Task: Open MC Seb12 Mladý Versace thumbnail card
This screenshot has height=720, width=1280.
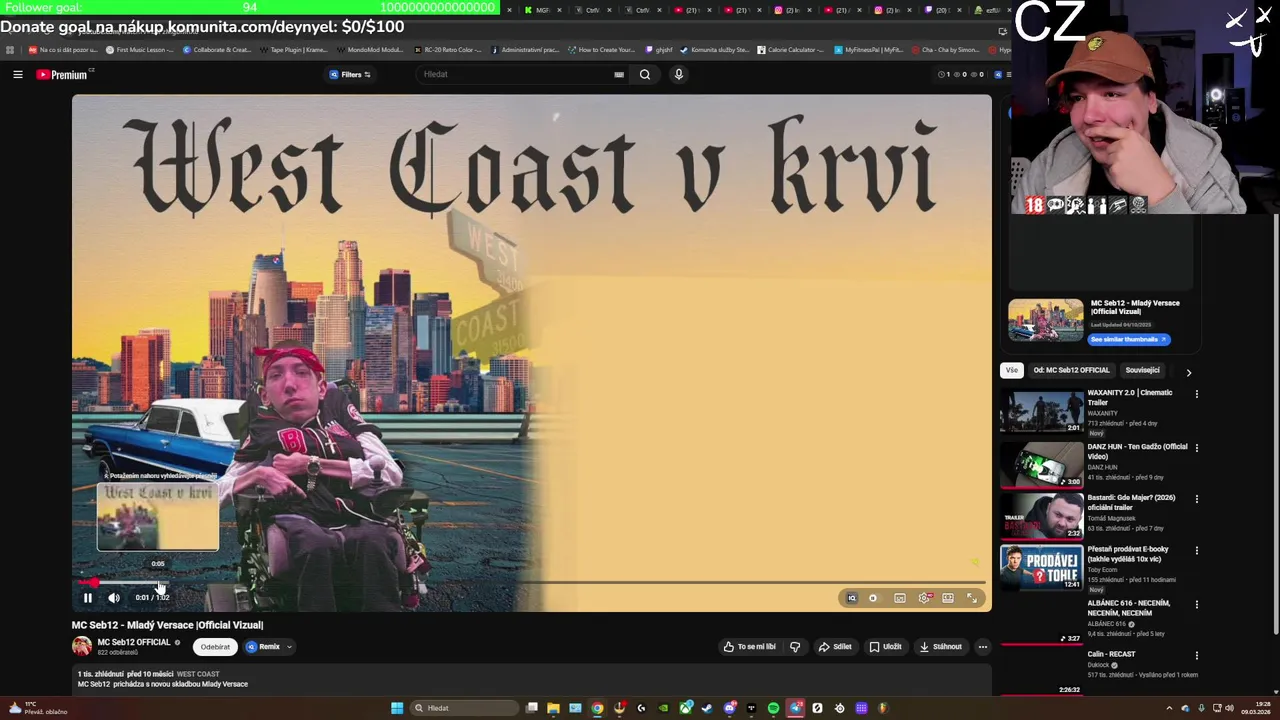Action: (x=1046, y=321)
